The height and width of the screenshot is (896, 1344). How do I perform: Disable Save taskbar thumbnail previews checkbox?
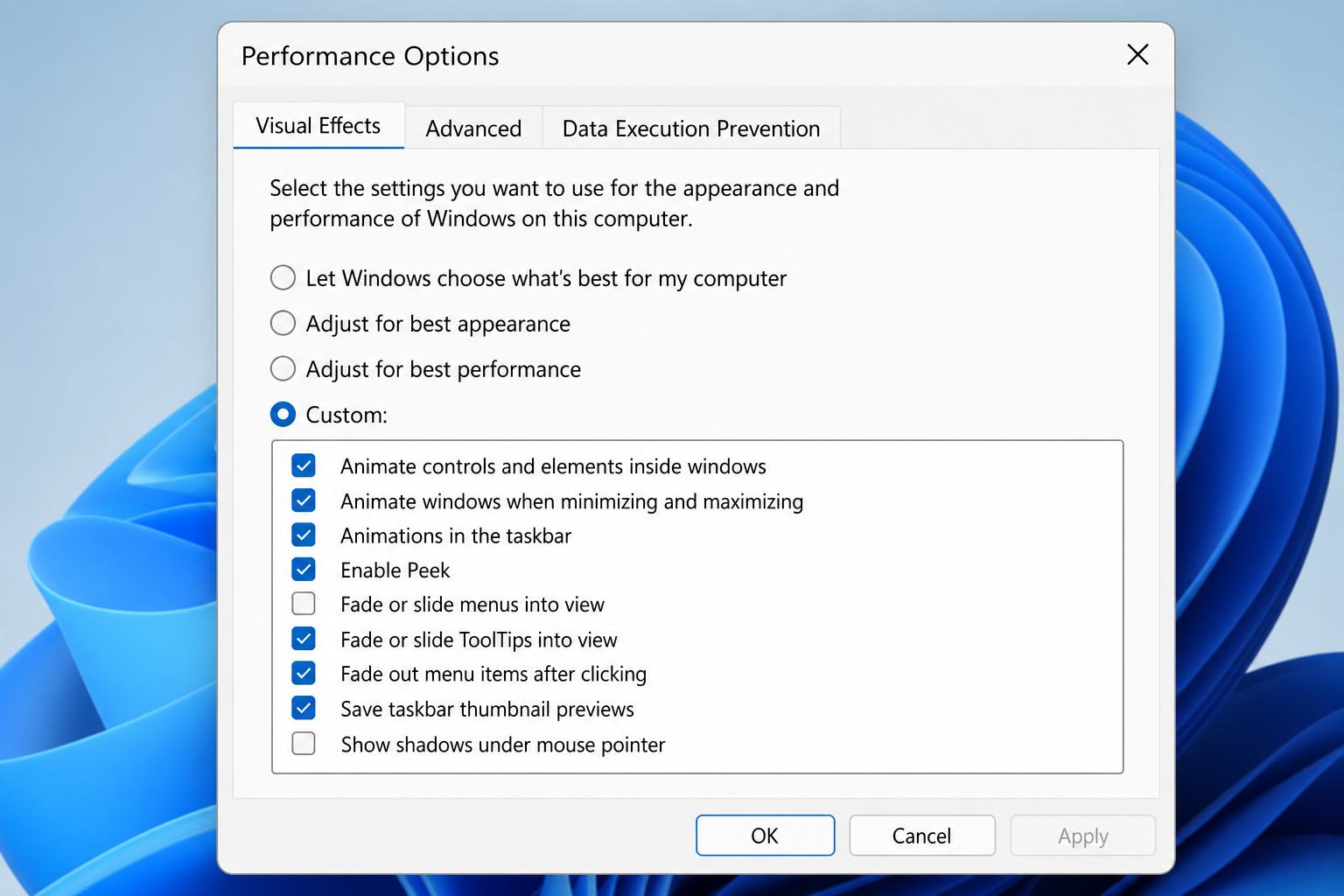coord(304,708)
